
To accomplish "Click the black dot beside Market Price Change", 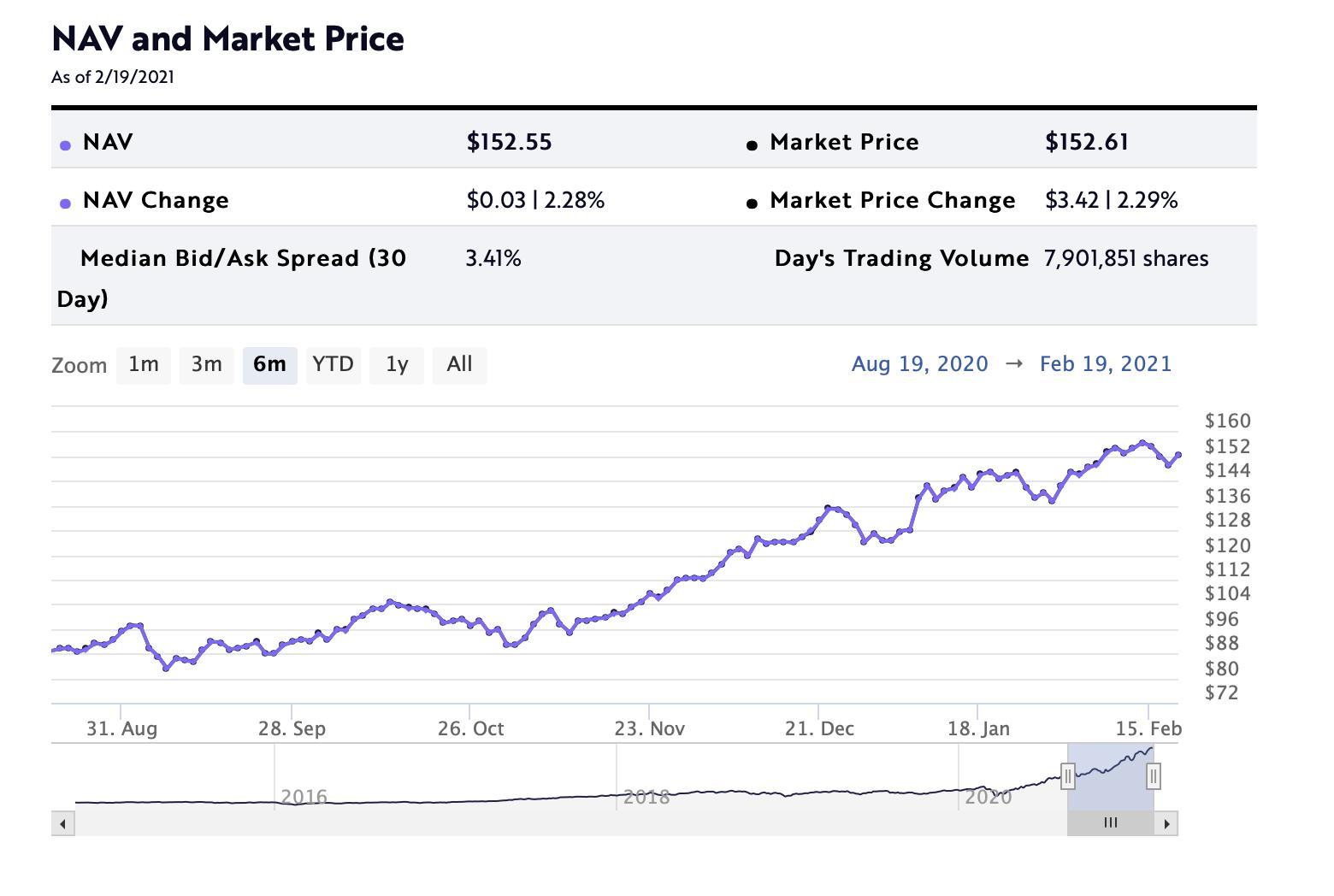I will pos(752,203).
